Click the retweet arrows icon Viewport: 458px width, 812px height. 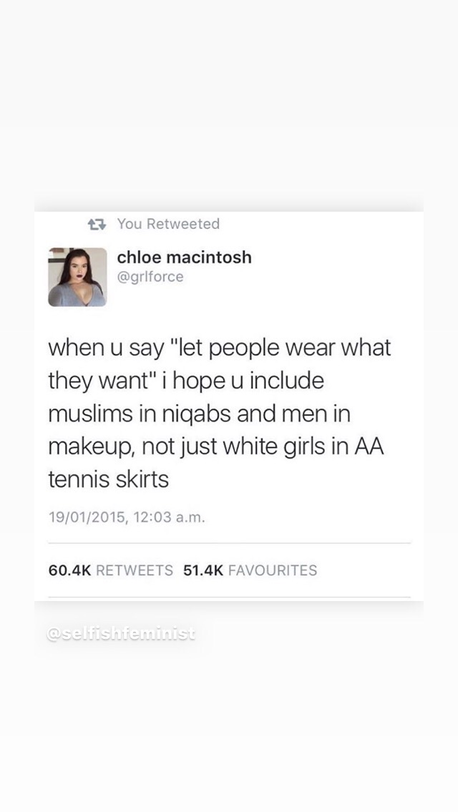click(97, 224)
